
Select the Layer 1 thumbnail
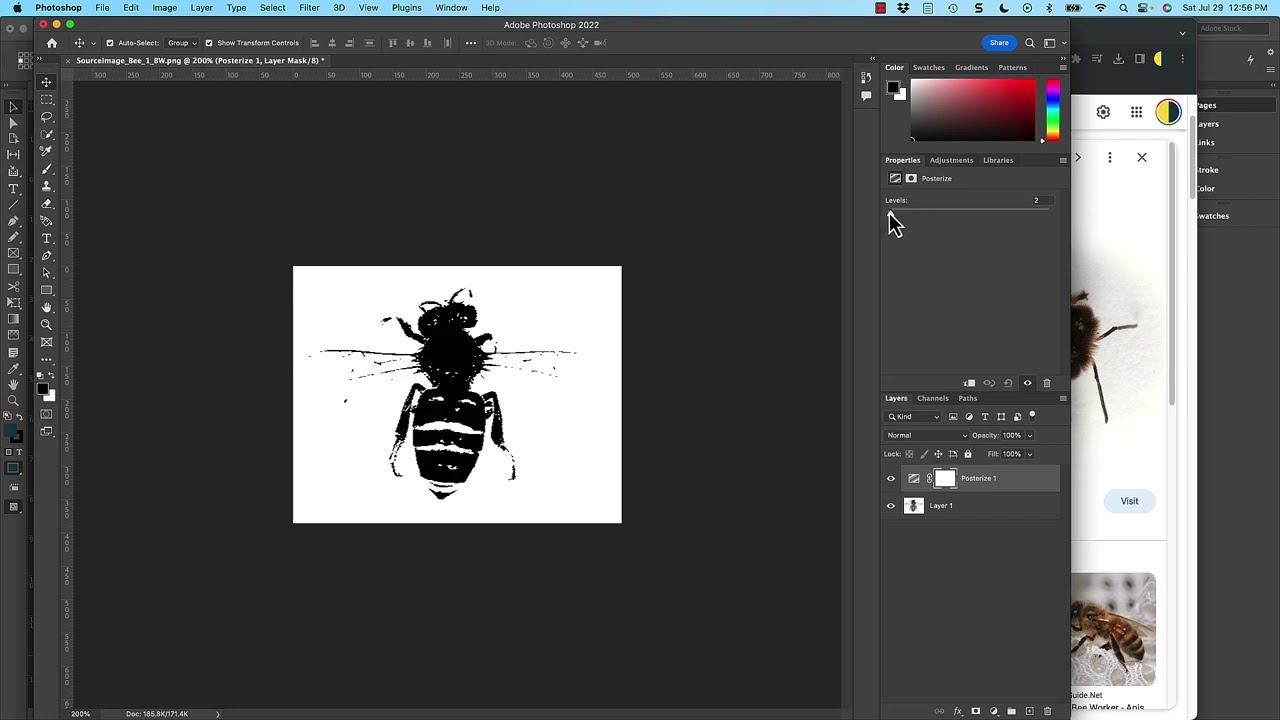[x=913, y=505]
